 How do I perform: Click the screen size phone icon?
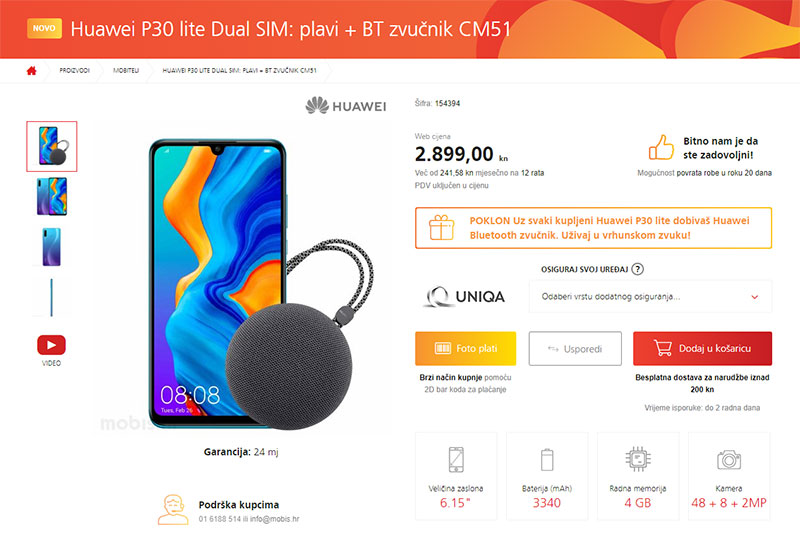[456, 460]
